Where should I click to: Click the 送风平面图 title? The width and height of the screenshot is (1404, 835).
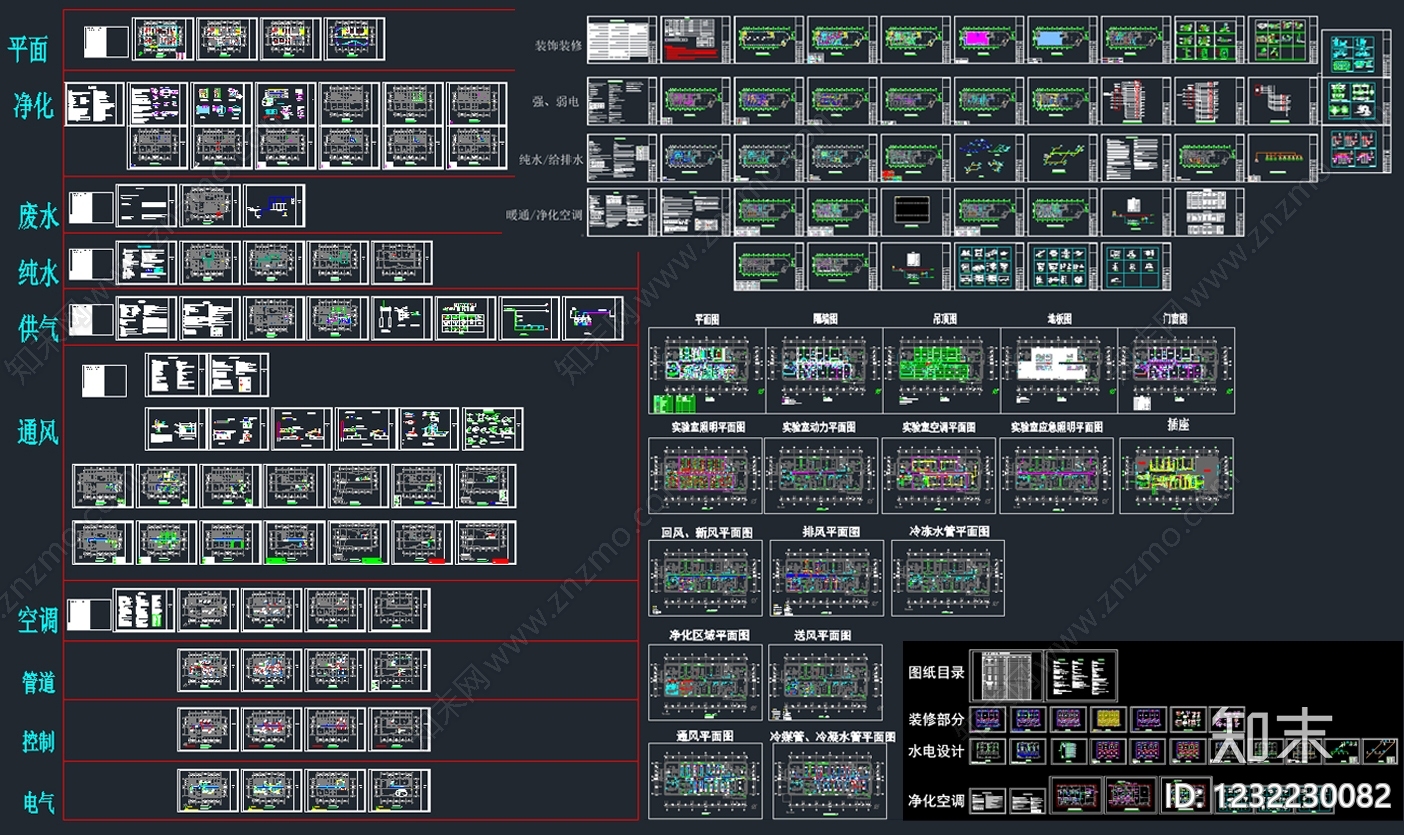[822, 636]
